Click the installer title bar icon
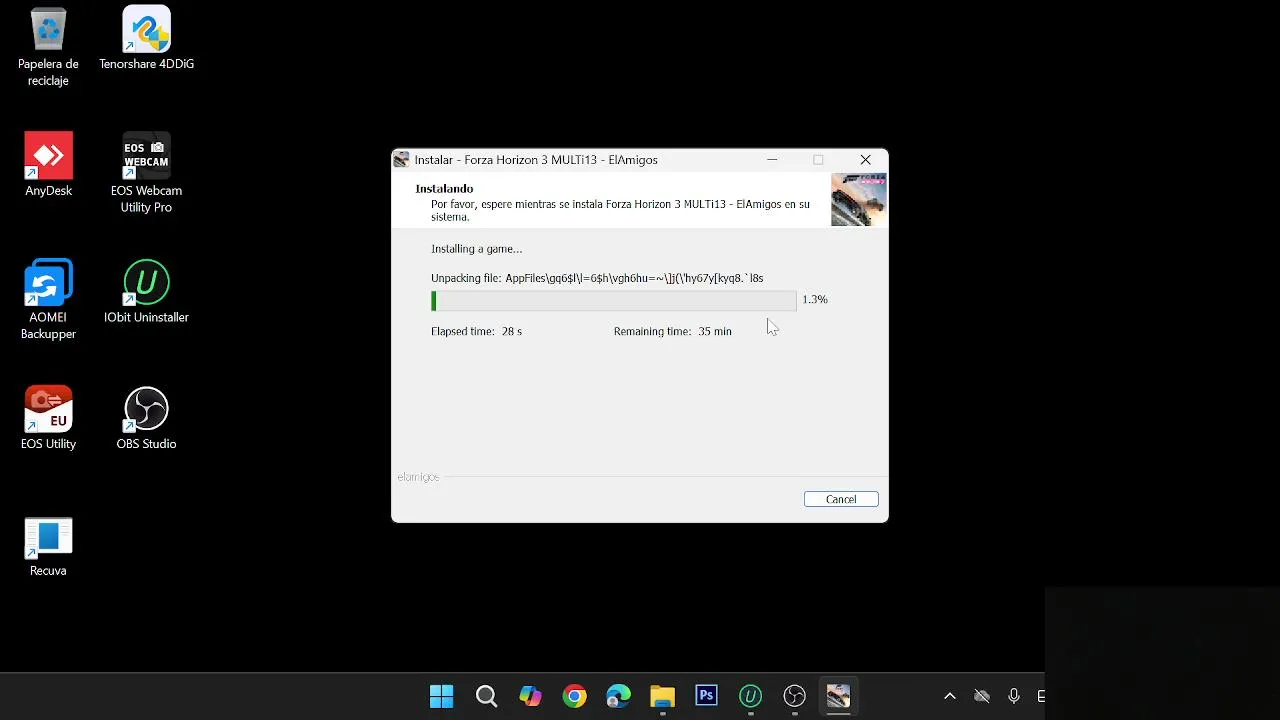This screenshot has height=720, width=1280. [402, 160]
